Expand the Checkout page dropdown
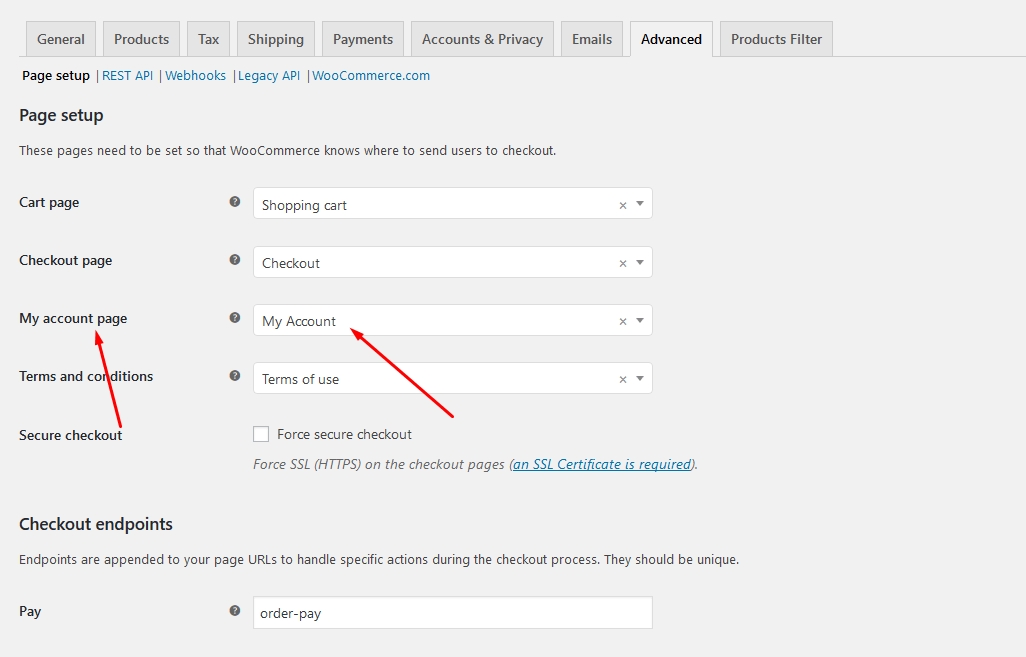Screen dimensions: 1026x657 tap(640, 262)
